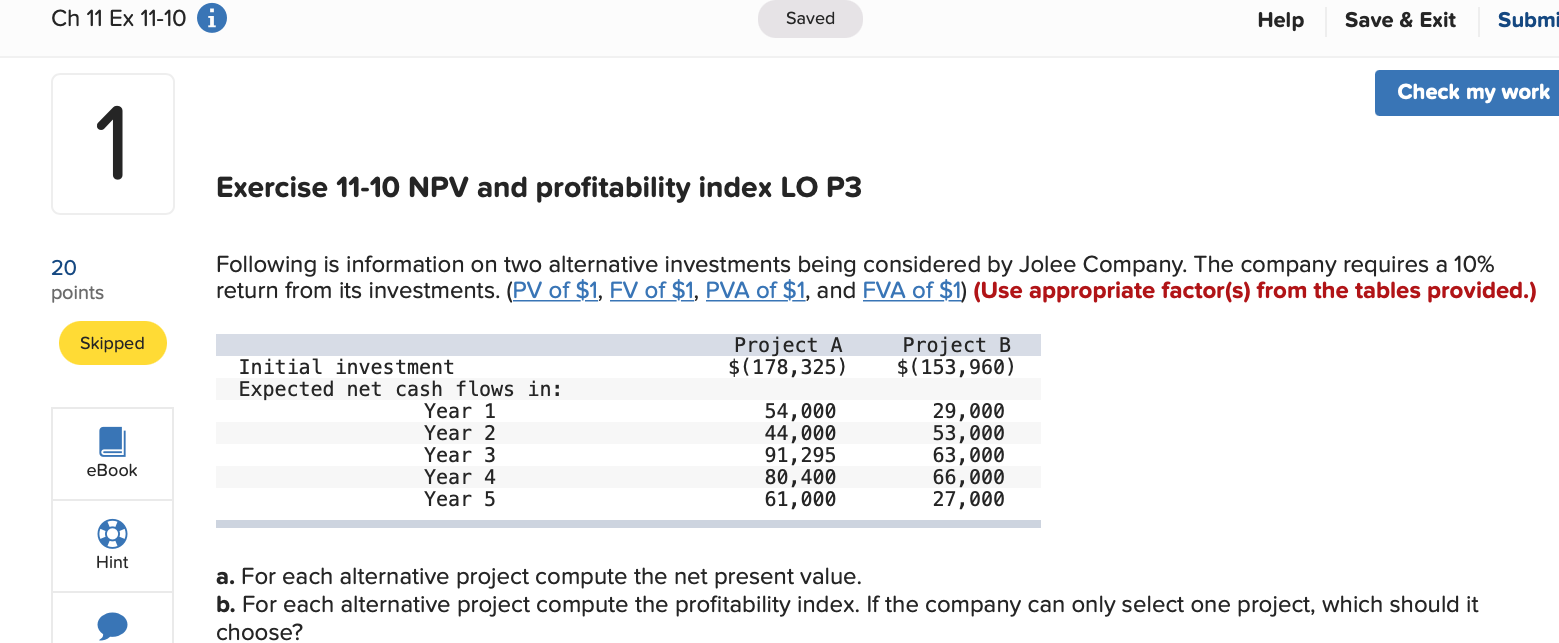This screenshot has height=643, width=1559.
Task: Open the Hint lifebuoy icon
Action: pos(112,533)
